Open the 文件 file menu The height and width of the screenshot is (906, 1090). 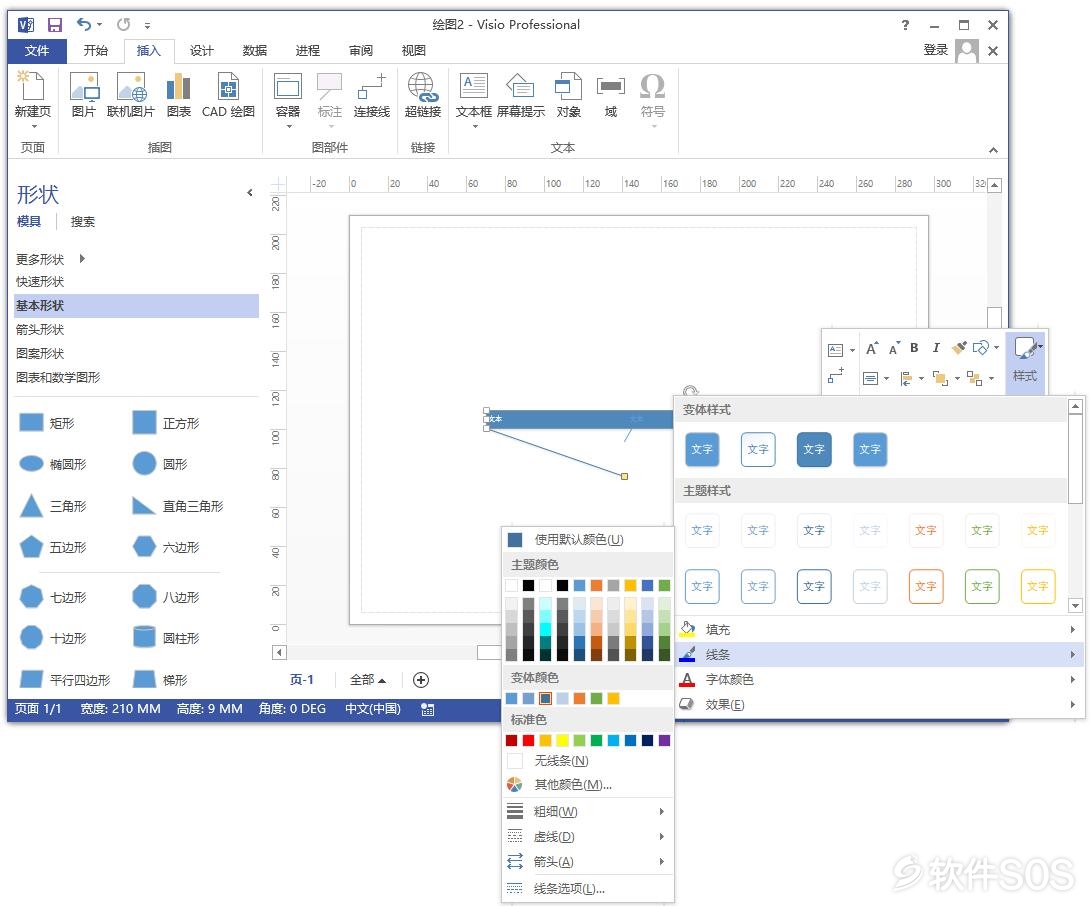coord(37,51)
